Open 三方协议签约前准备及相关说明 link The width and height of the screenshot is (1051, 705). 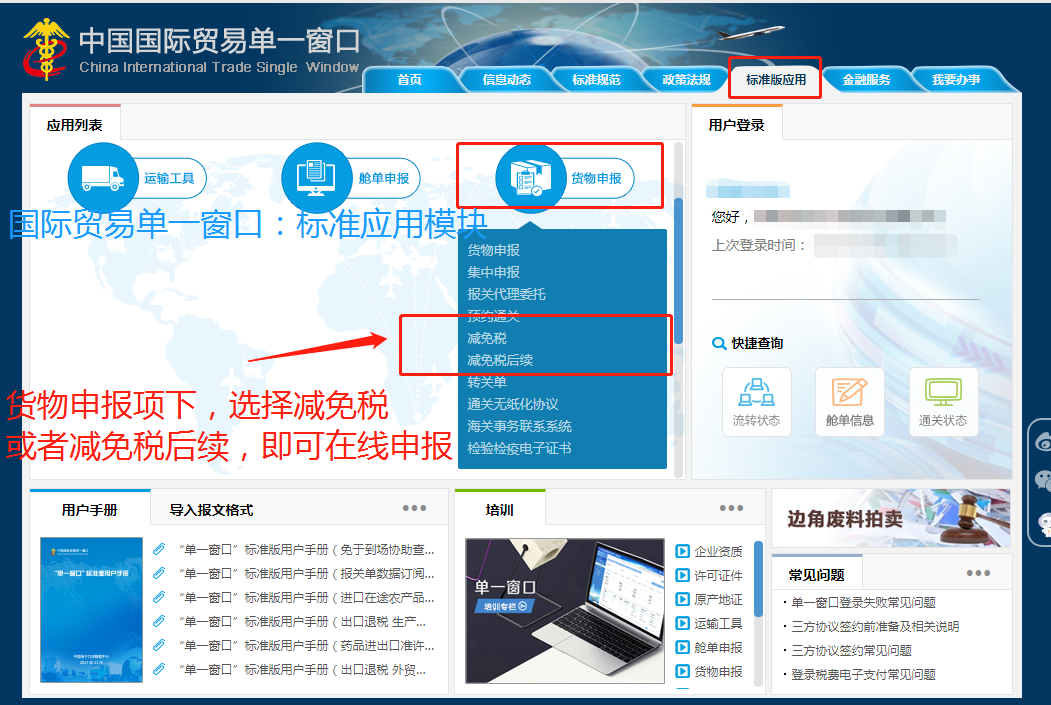875,627
